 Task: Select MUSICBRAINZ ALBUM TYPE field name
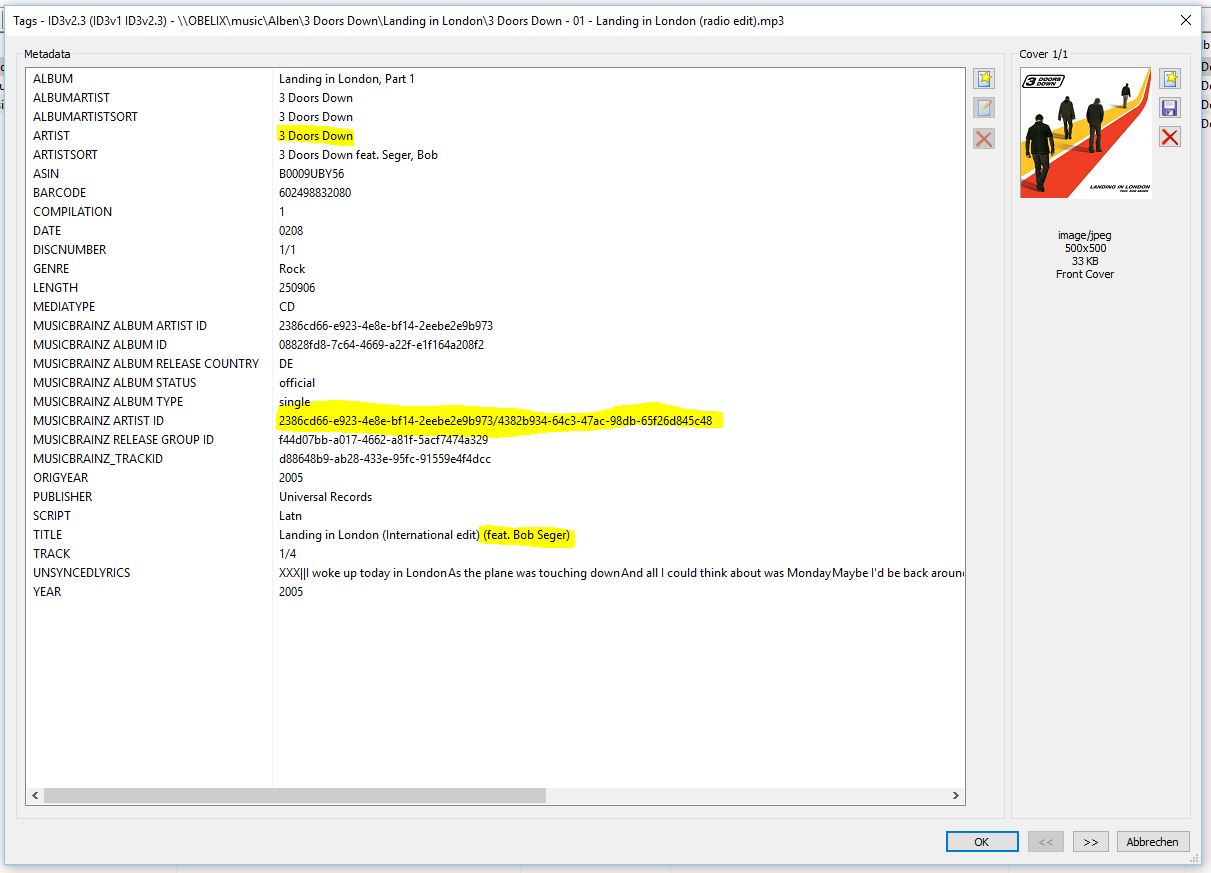point(108,402)
